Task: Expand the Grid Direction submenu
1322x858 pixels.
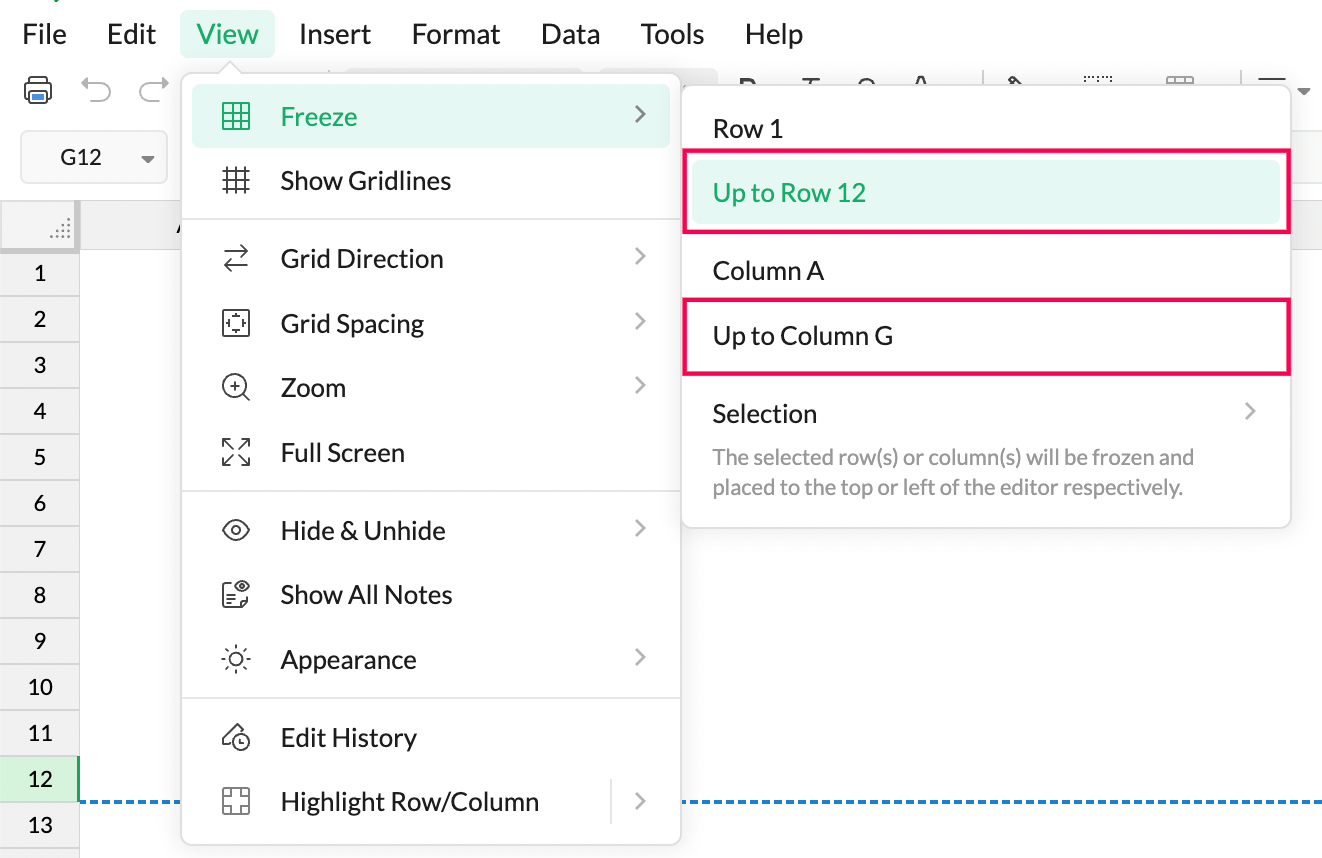Action: 640,258
